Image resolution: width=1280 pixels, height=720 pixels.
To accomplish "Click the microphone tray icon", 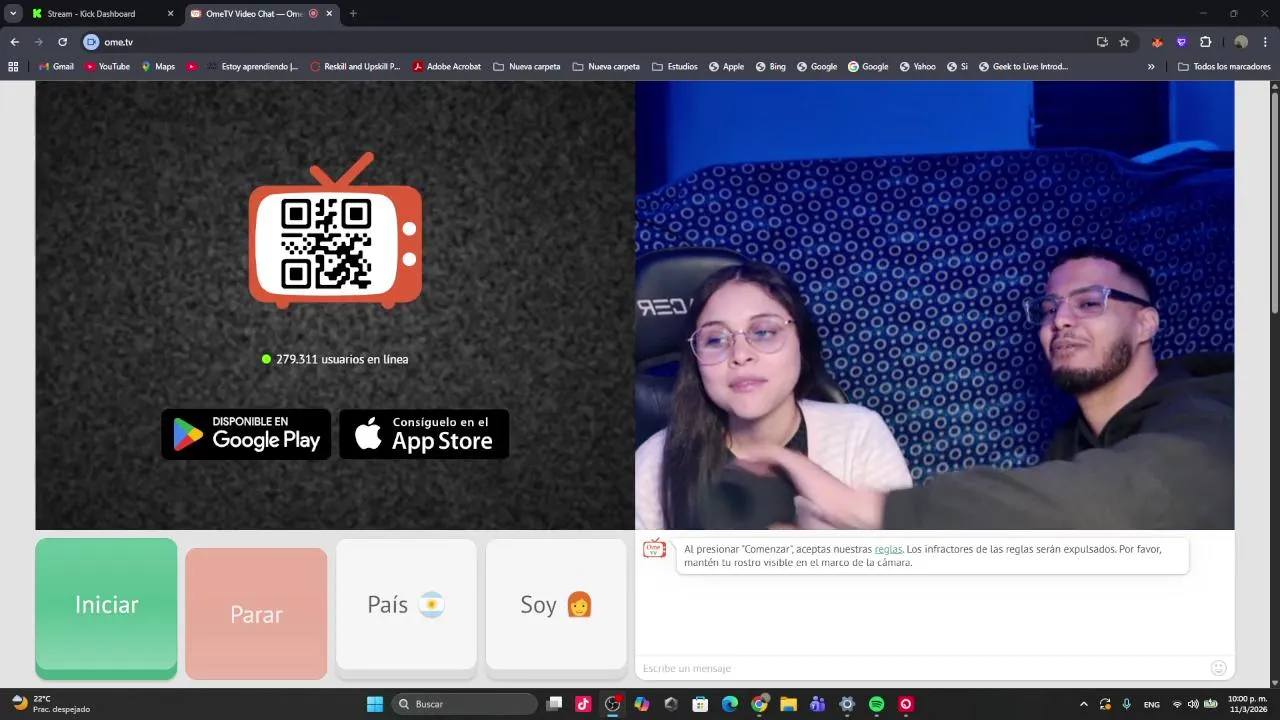I will [x=1127, y=704].
